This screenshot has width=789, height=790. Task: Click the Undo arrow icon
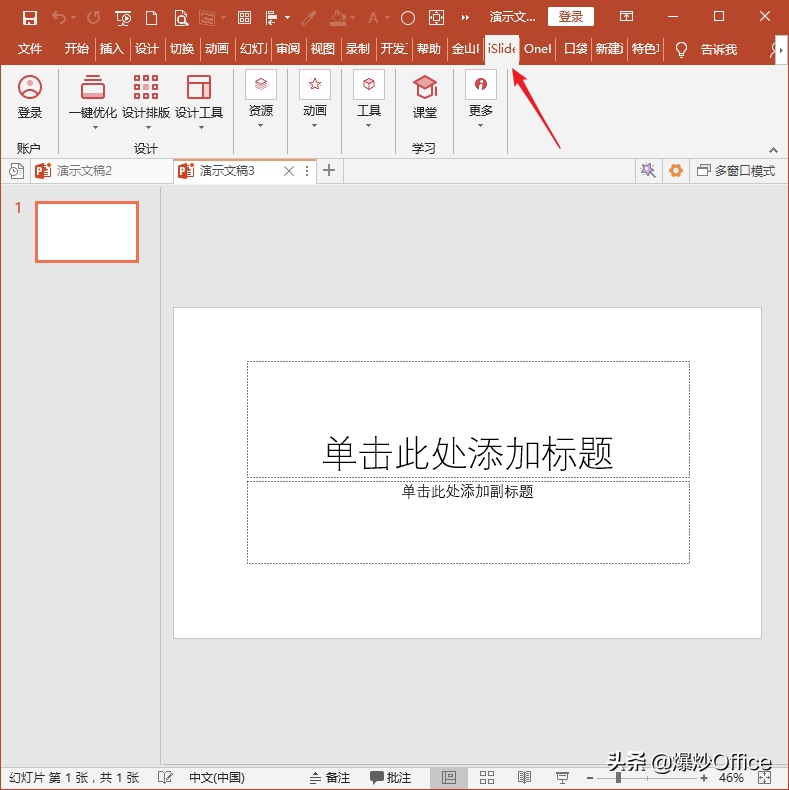tap(58, 18)
